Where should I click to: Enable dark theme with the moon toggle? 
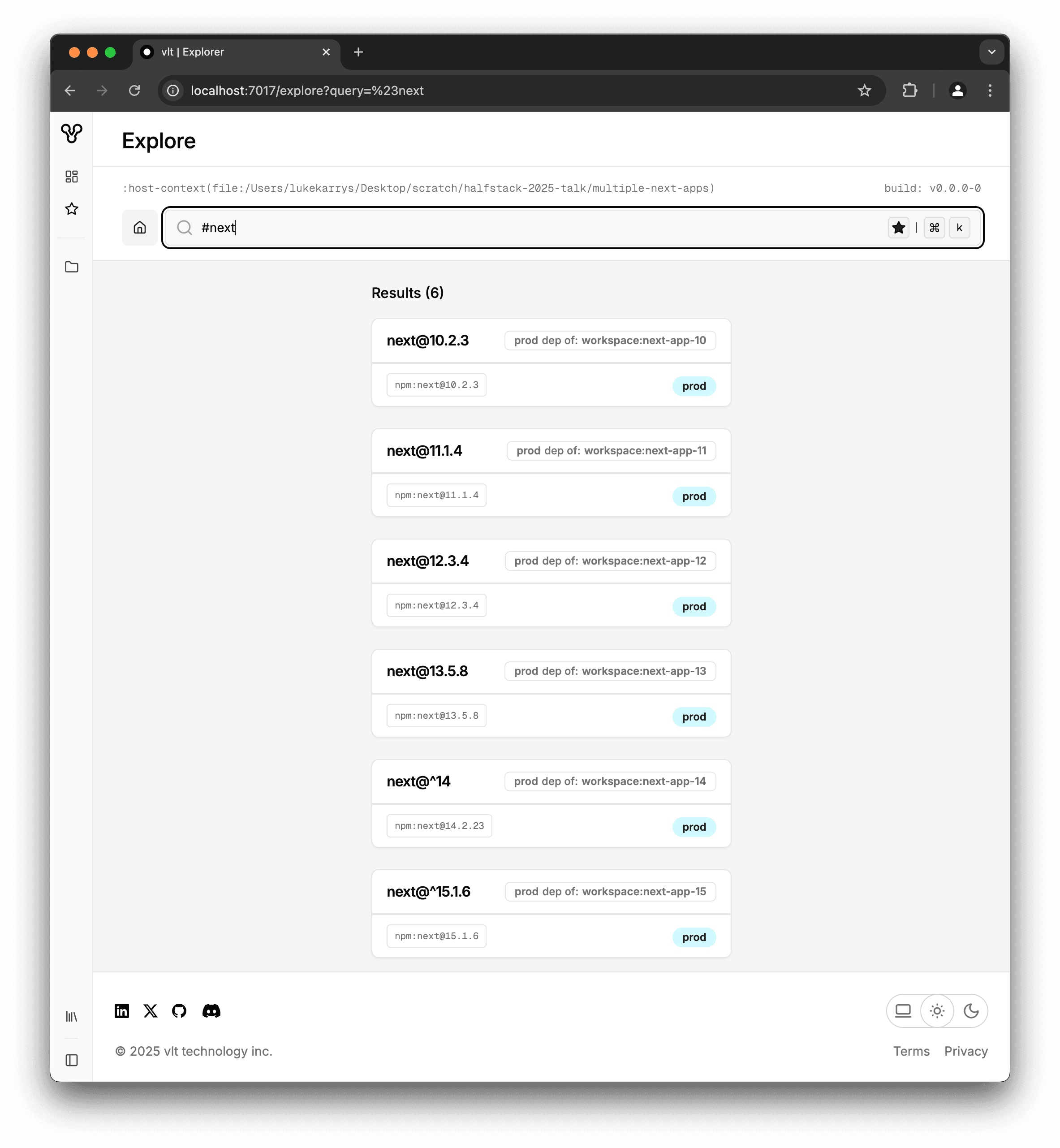coord(972,1011)
